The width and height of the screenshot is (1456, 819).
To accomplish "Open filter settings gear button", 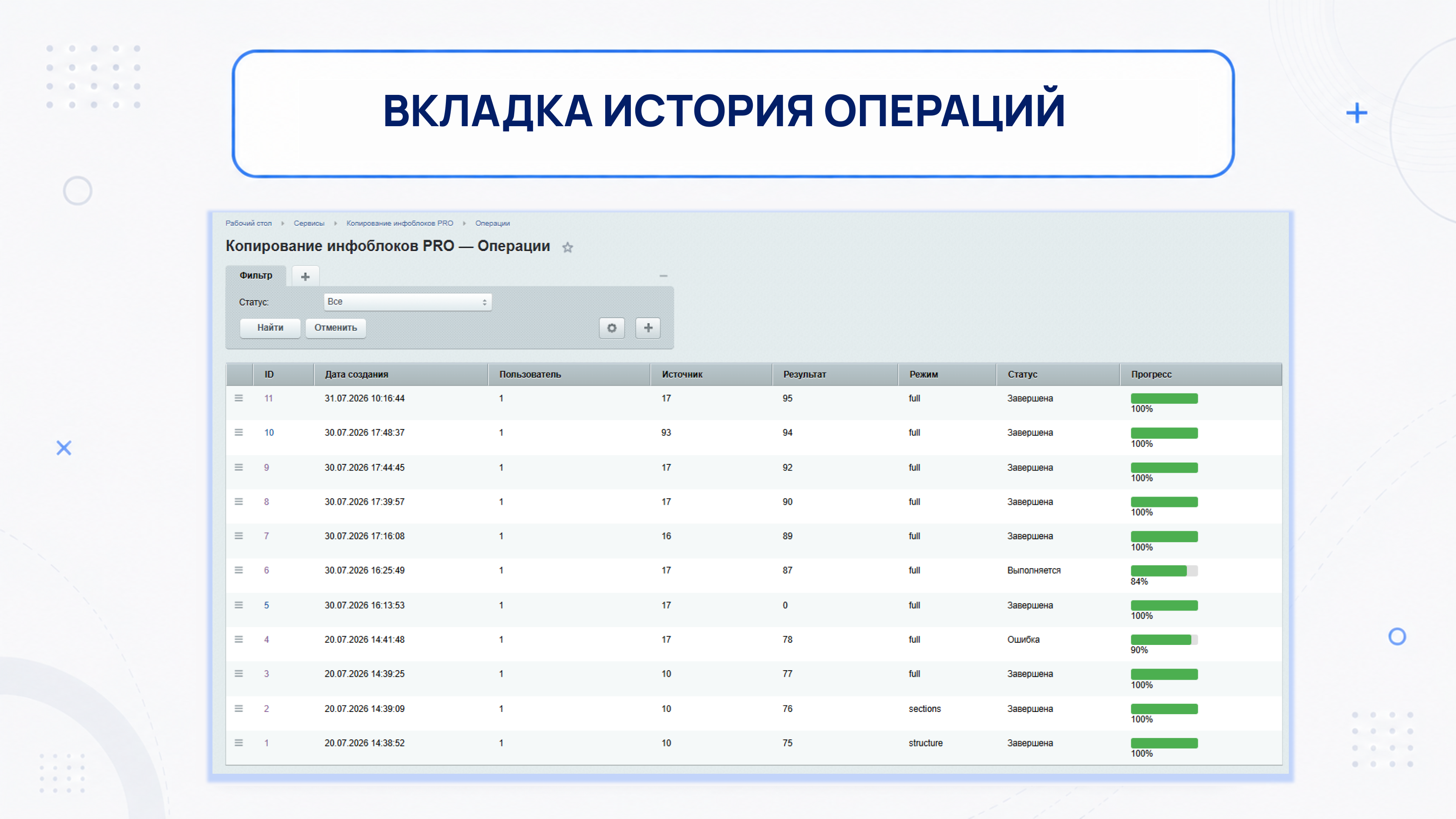I will pos(612,328).
